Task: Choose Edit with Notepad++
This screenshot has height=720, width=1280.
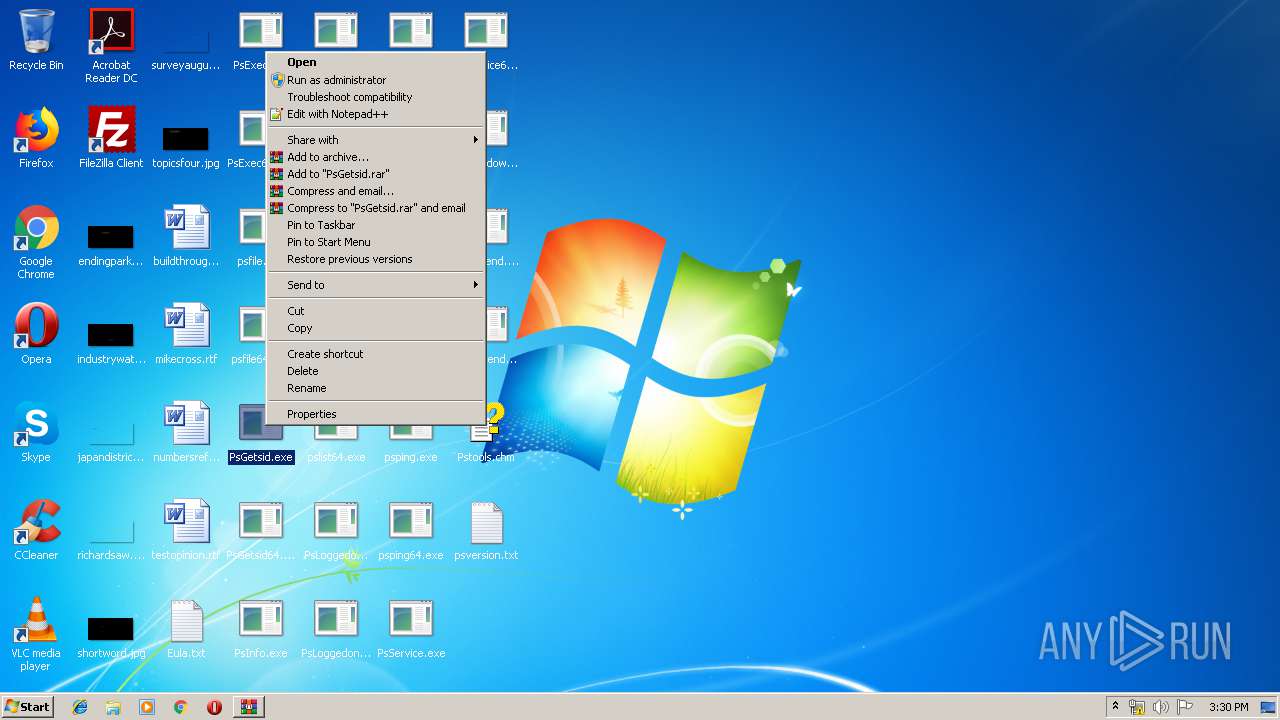Action: 376,114
